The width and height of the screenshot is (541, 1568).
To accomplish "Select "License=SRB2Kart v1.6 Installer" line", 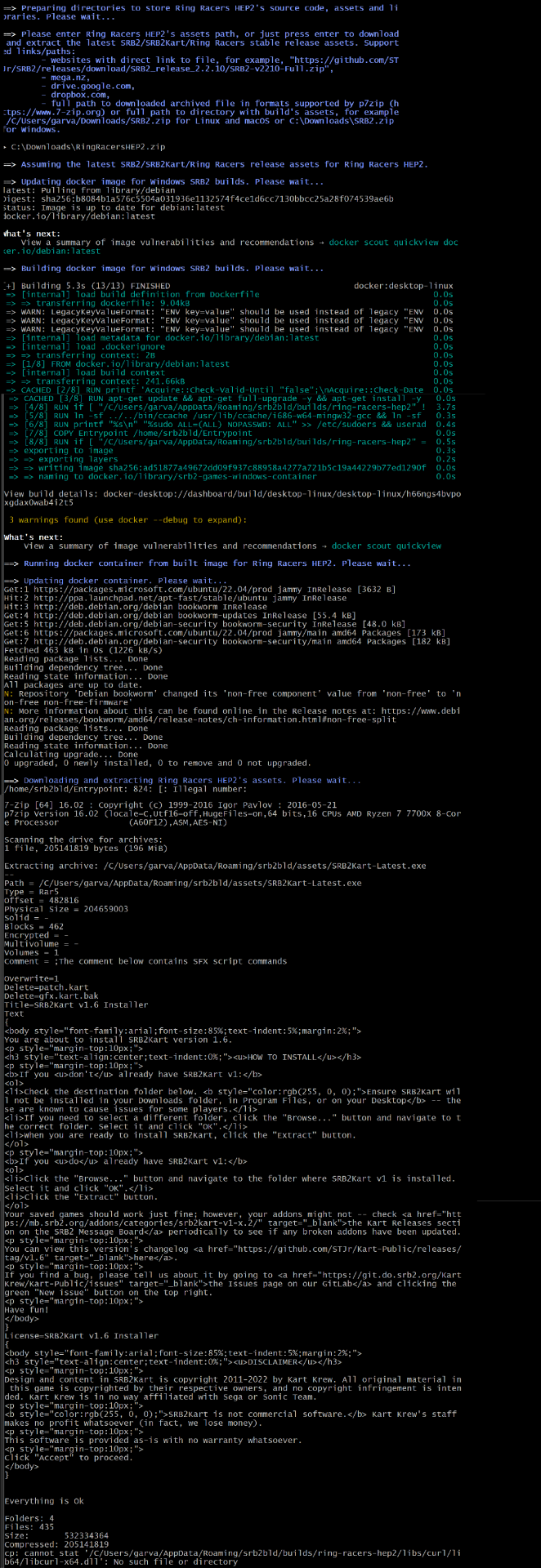I will (x=80, y=1335).
